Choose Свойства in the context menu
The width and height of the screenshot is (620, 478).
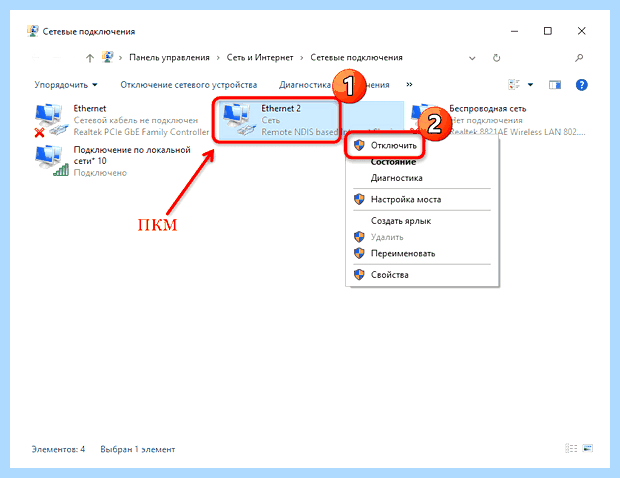(422, 274)
